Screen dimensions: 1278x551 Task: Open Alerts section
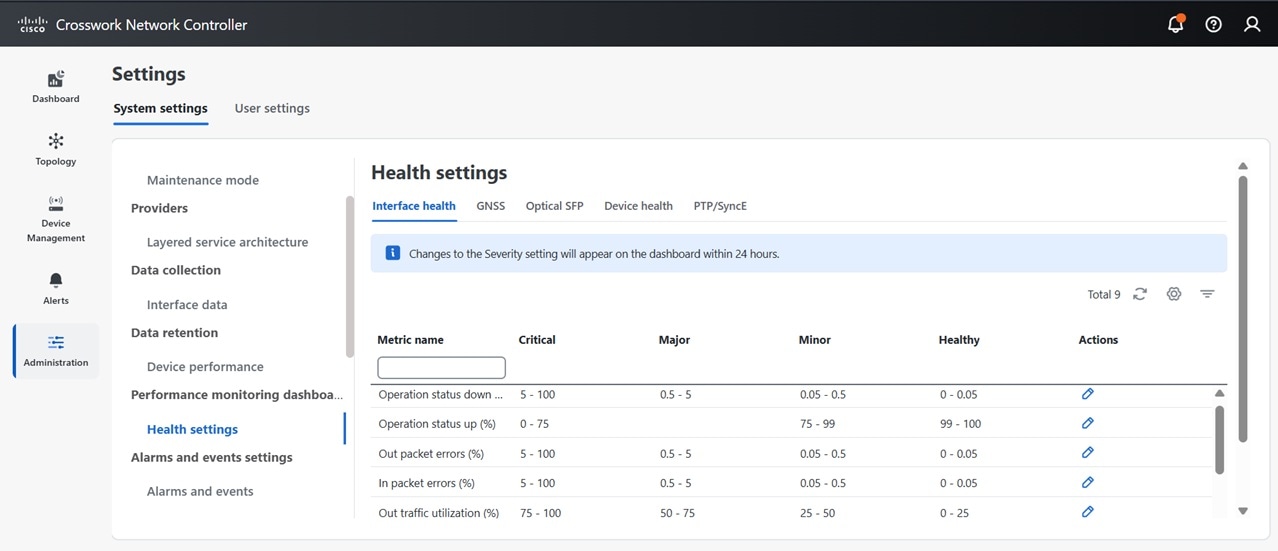coord(56,287)
